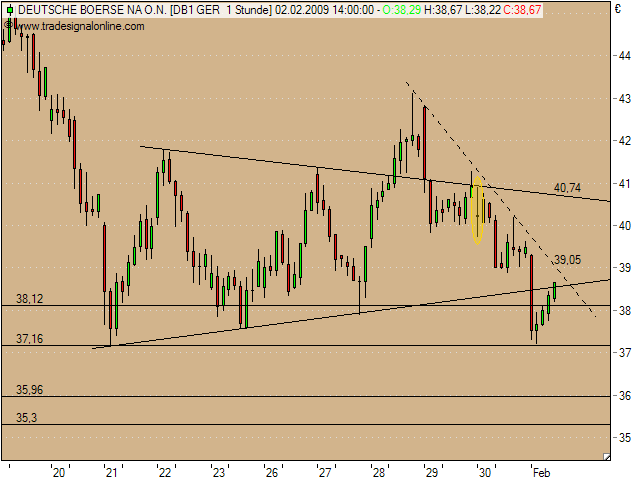Click the Feb label on time axis
Screen dimensions: 640x480
click(x=542, y=473)
